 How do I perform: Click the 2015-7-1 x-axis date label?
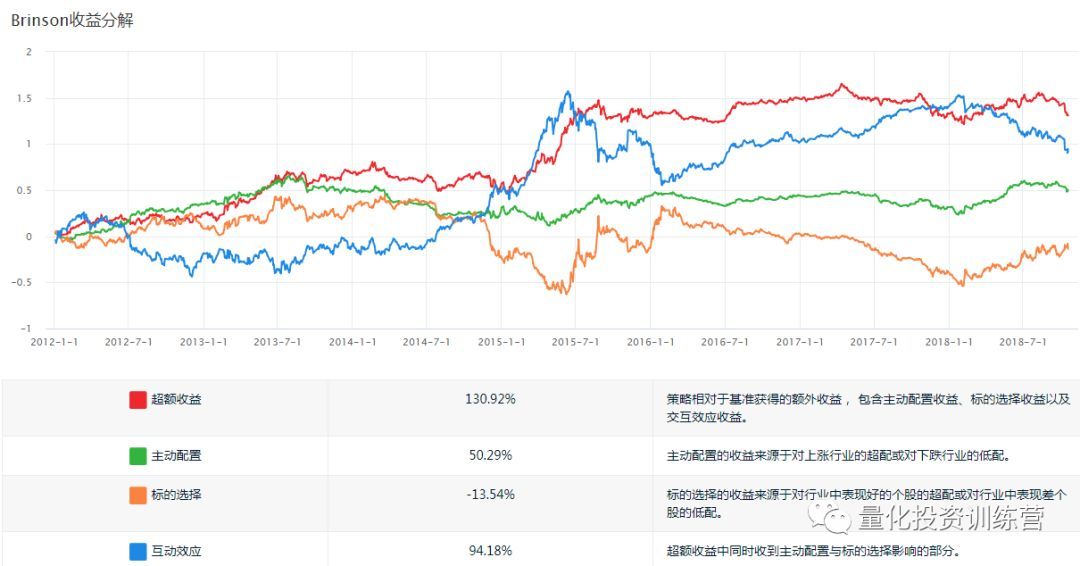click(577, 342)
